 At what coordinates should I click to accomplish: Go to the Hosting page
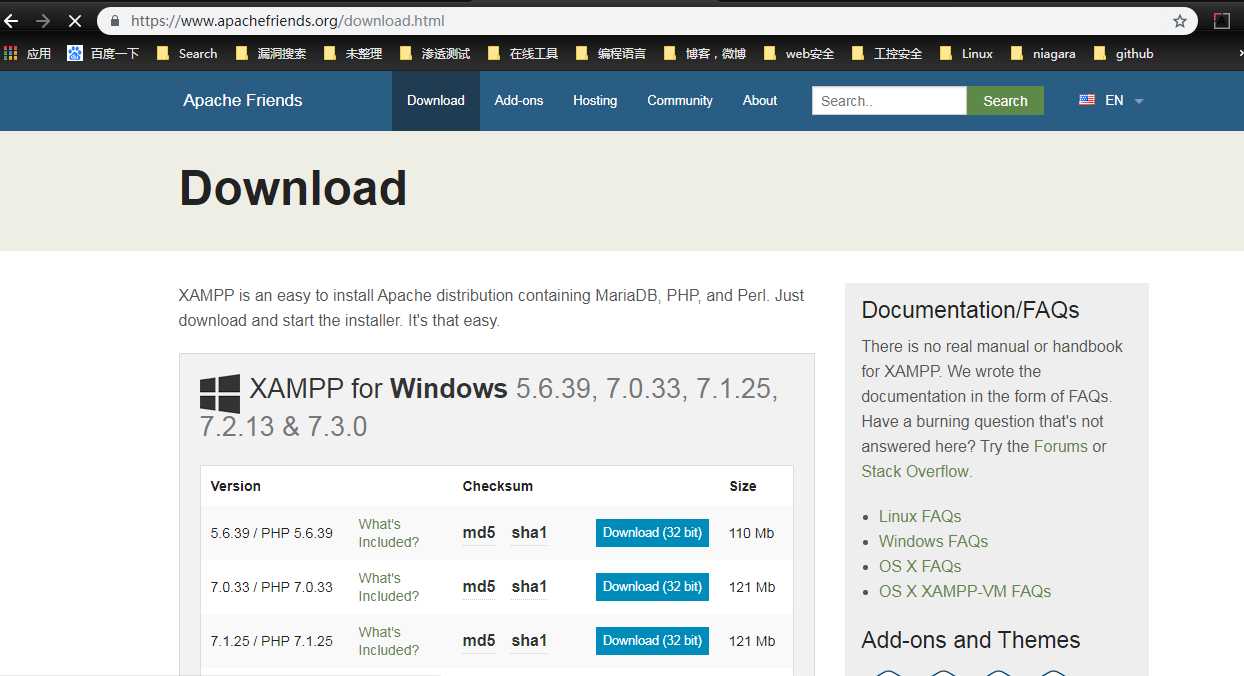(x=595, y=100)
